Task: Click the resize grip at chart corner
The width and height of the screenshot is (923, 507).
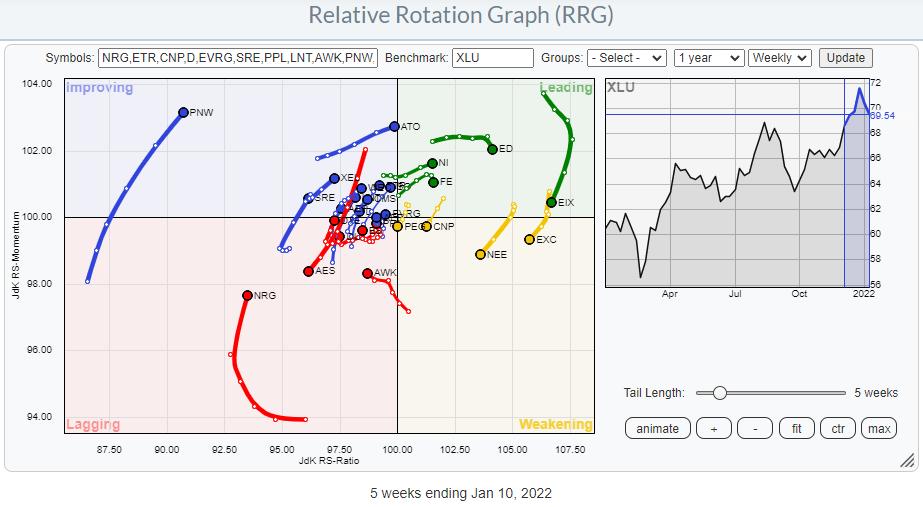Action: (906, 461)
